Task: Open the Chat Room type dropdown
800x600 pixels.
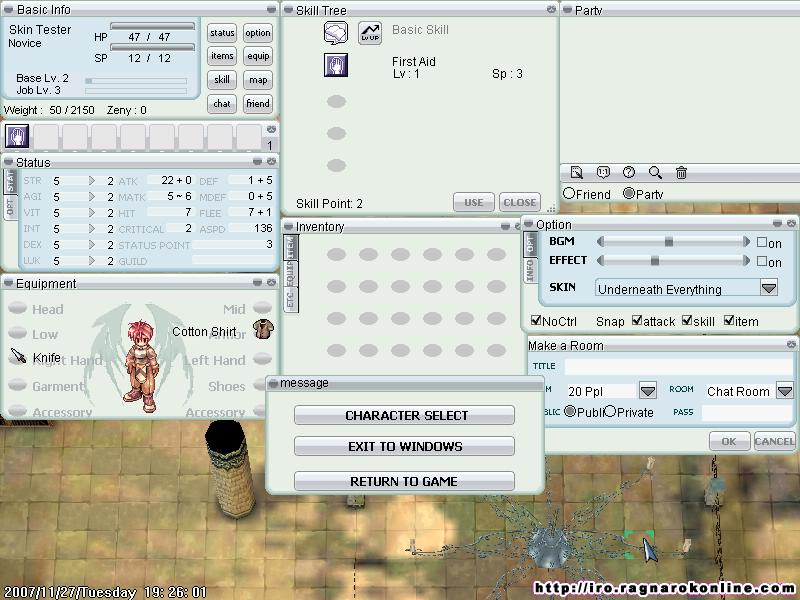Action: pos(785,391)
